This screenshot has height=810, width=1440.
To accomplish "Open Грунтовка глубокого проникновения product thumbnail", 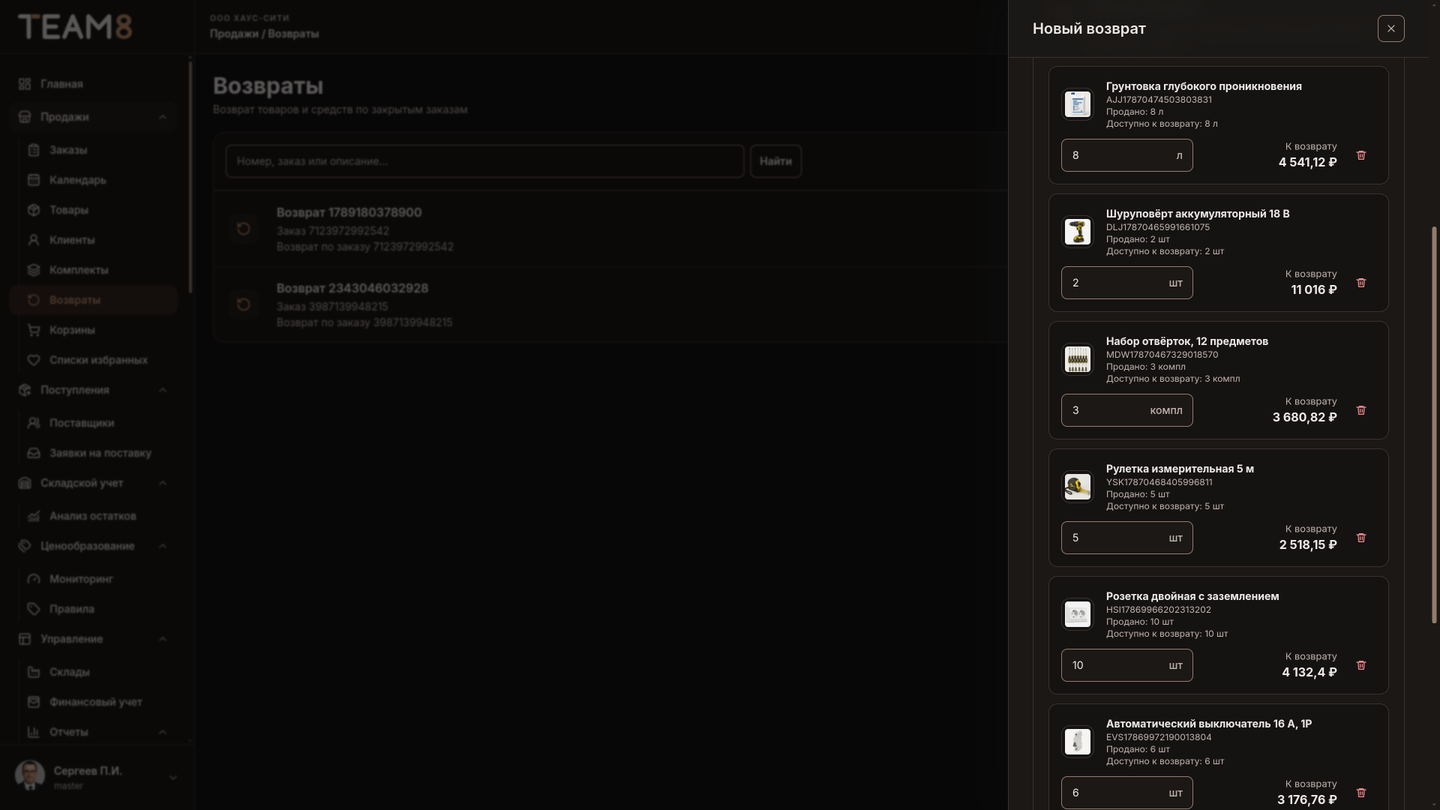I will [x=1077, y=104].
